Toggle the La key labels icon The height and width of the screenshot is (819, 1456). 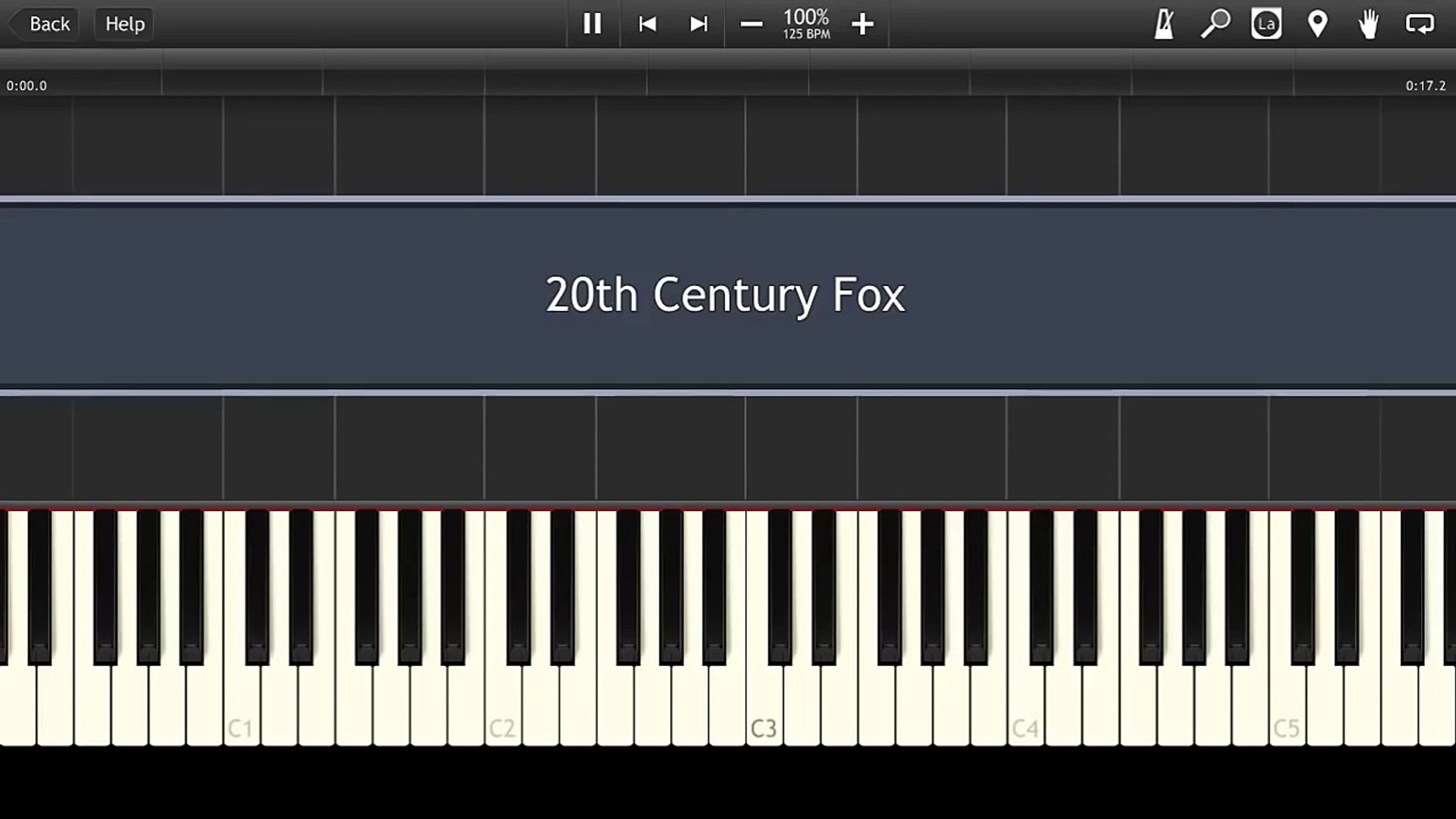coord(1266,24)
